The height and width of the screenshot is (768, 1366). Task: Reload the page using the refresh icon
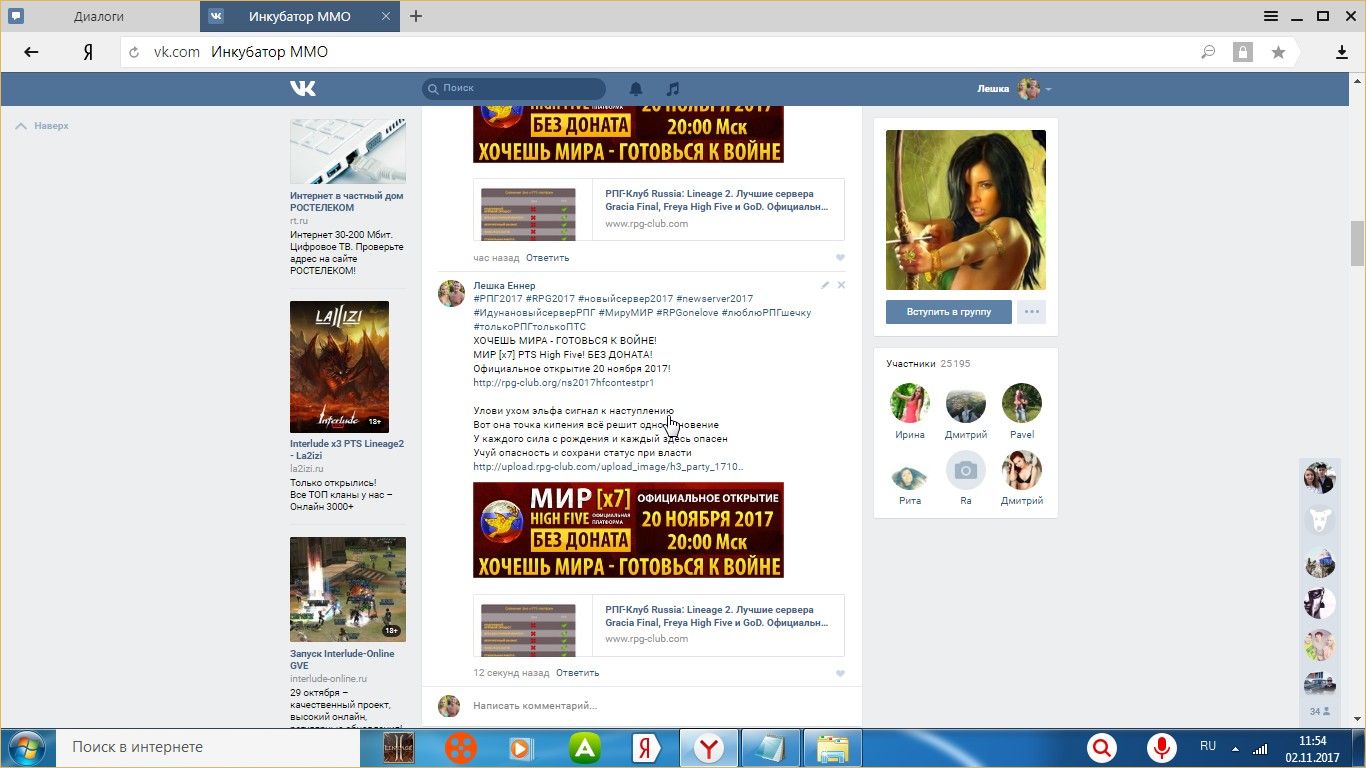click(134, 52)
